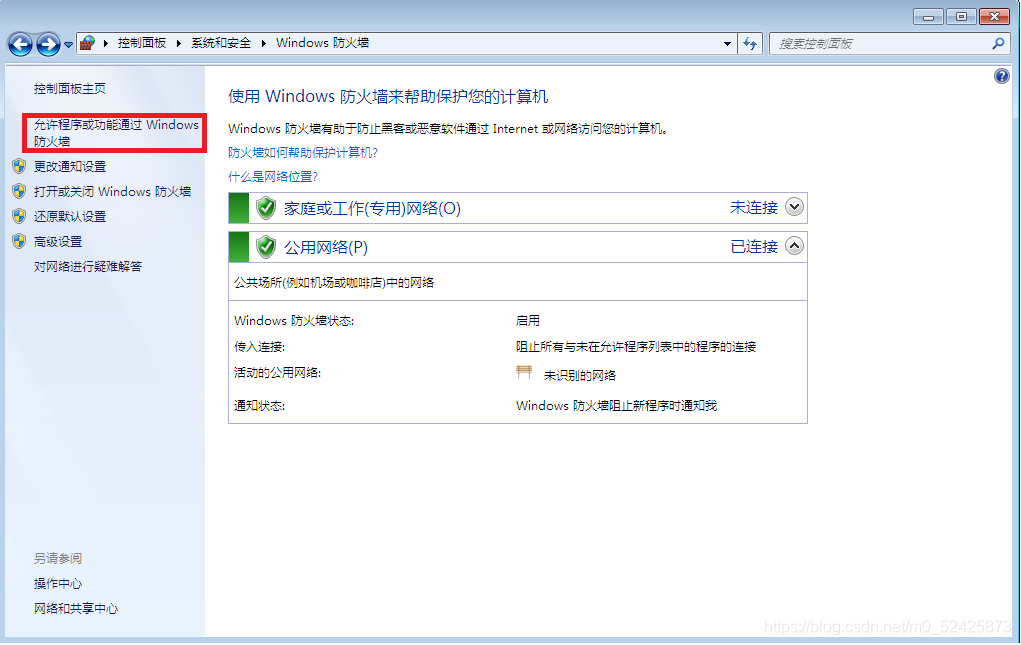
Task: Click shield icon beside 更改通知设置
Action: [19, 167]
